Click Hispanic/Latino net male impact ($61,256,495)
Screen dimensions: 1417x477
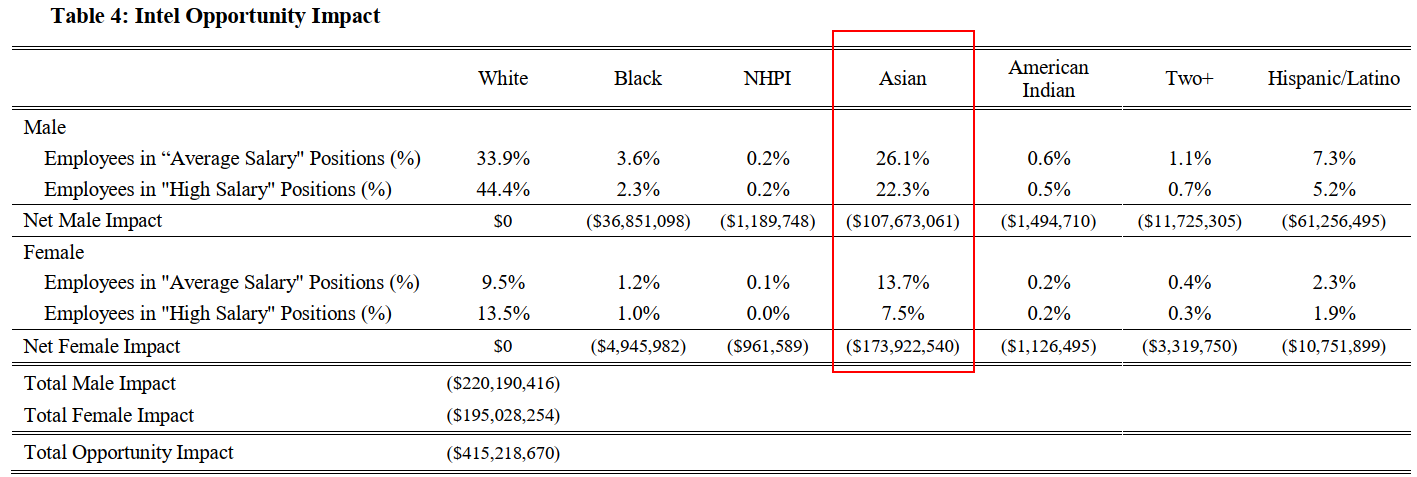tap(1334, 221)
